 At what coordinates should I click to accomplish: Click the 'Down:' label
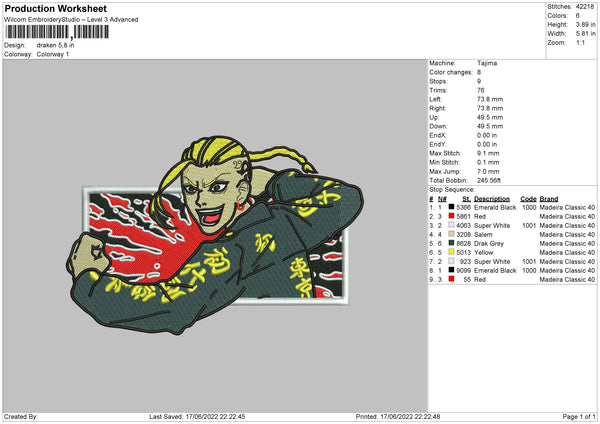click(438, 126)
